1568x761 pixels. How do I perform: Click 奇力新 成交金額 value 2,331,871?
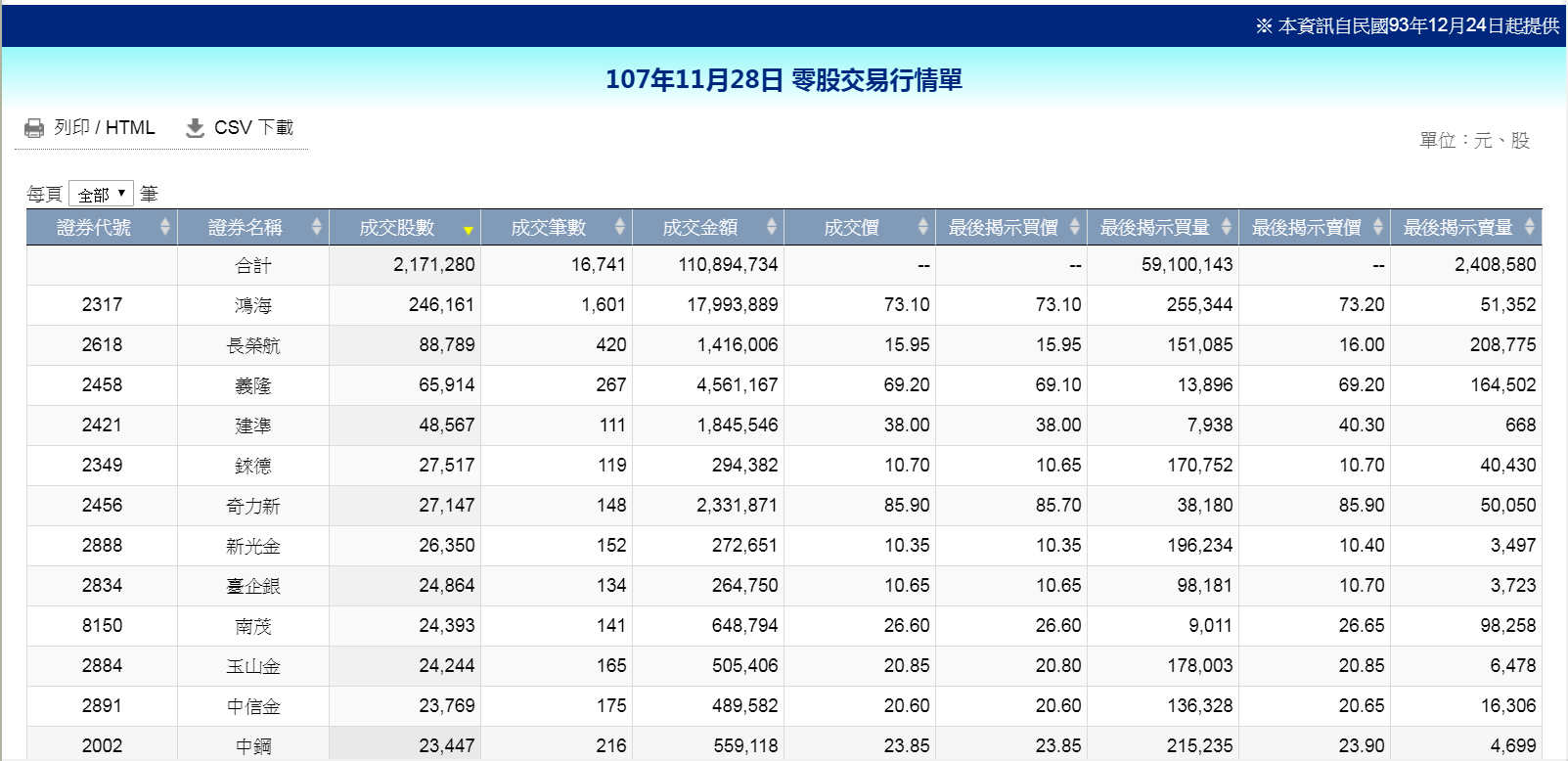click(x=738, y=506)
